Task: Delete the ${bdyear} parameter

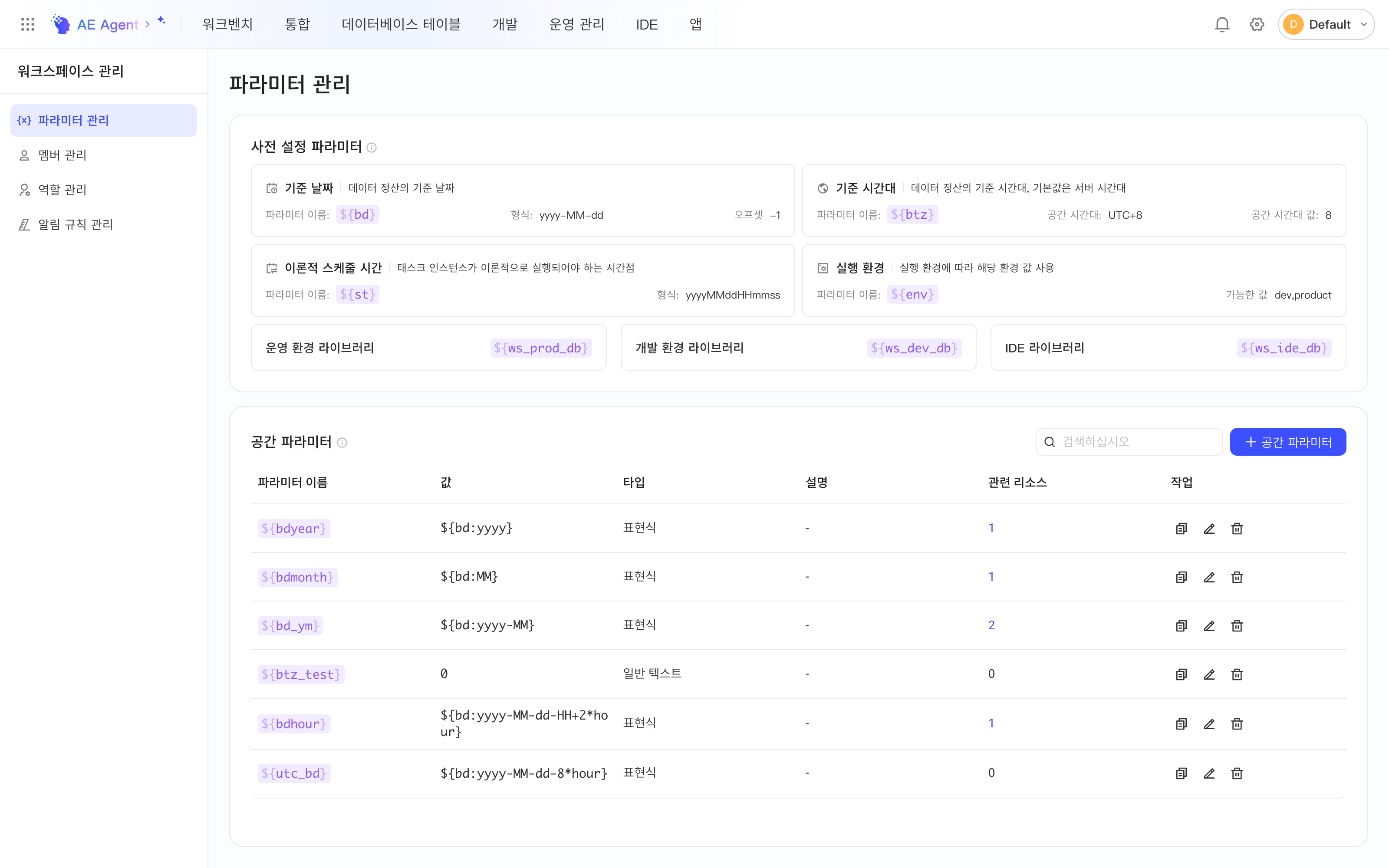Action: point(1237,529)
